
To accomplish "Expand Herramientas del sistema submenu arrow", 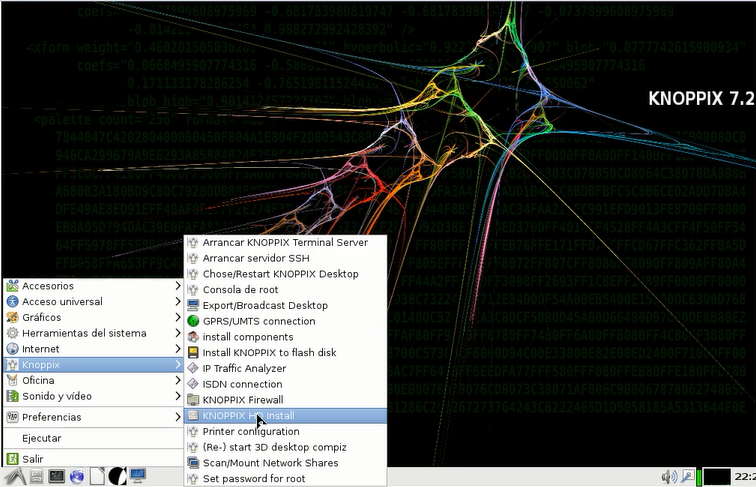I will pos(178,333).
